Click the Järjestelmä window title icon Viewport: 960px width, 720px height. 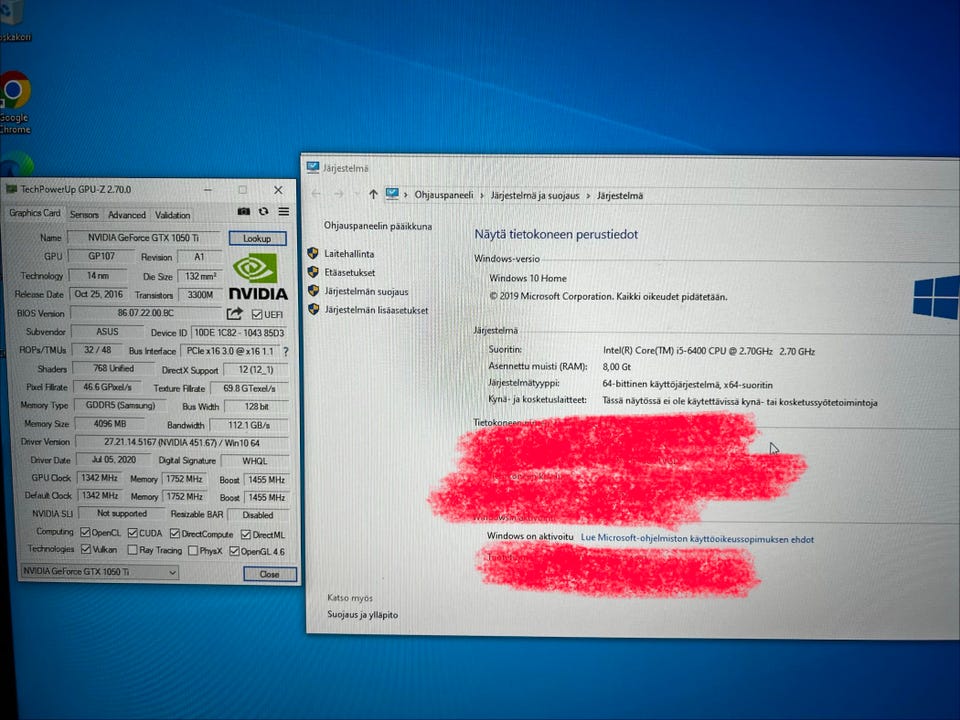[x=313, y=167]
